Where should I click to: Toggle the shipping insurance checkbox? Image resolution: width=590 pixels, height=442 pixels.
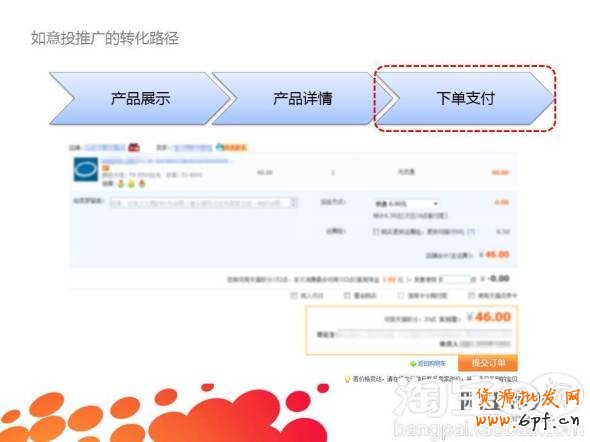point(375,231)
